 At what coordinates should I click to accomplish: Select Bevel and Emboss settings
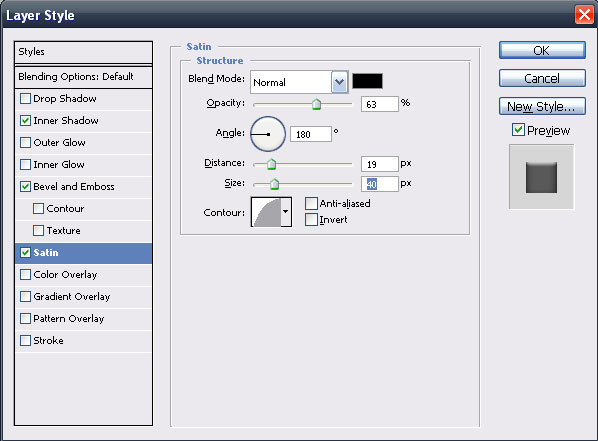74,187
